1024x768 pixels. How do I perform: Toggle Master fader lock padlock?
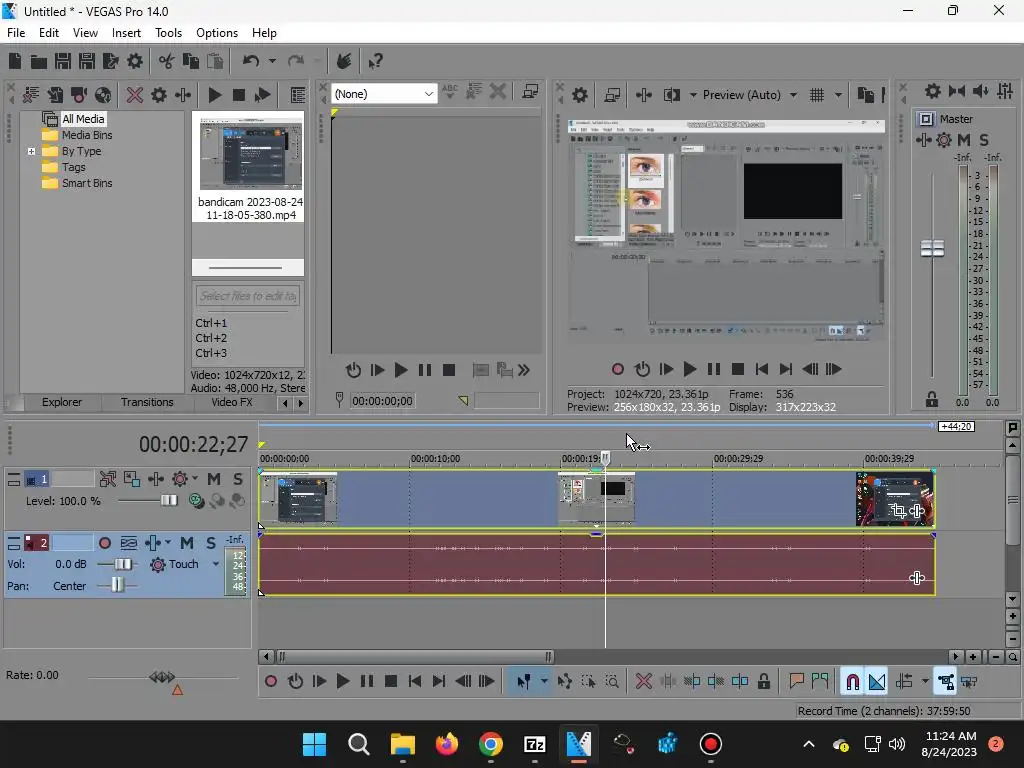click(932, 400)
